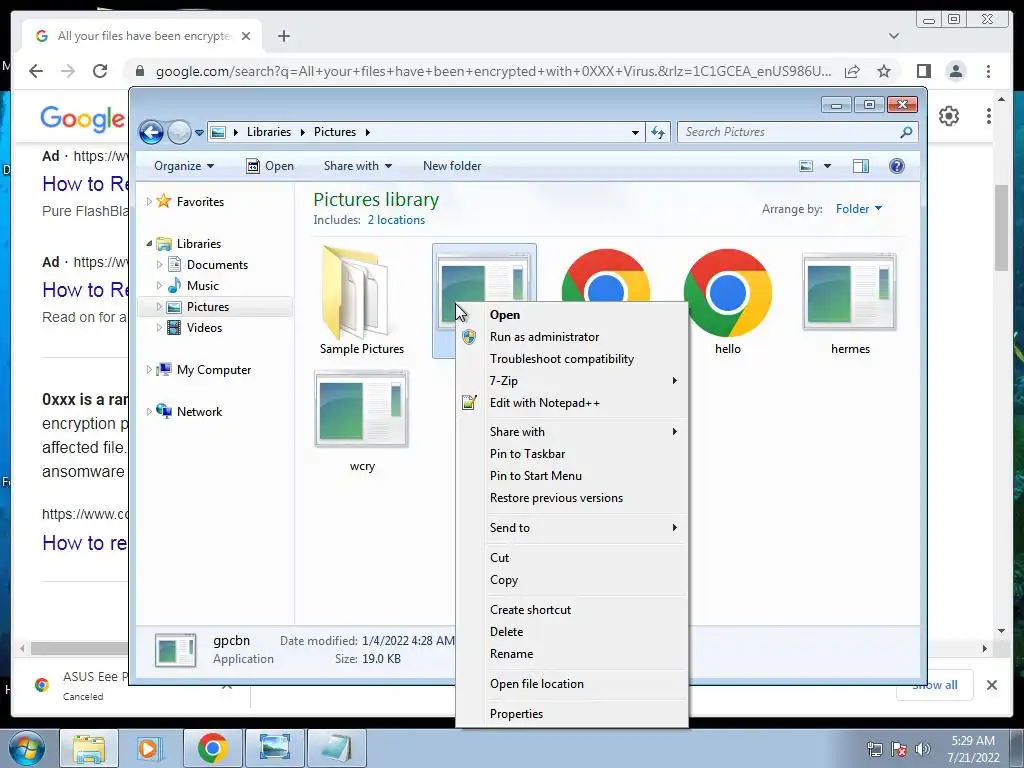The image size is (1024, 768).
Task: Choose Rename in context menu
Action: [573, 654]
